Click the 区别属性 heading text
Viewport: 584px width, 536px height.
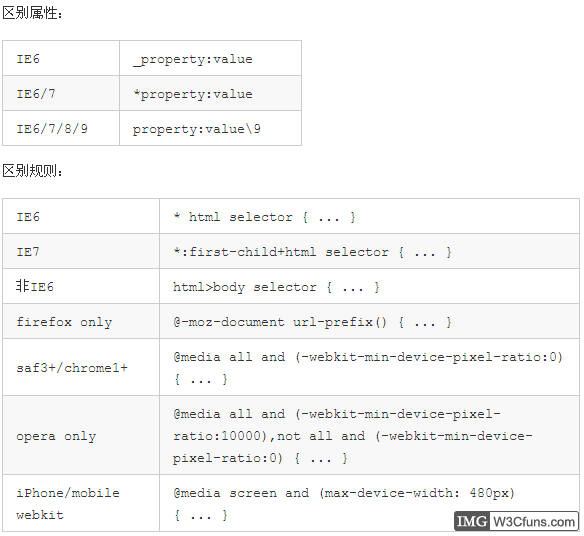32,13
